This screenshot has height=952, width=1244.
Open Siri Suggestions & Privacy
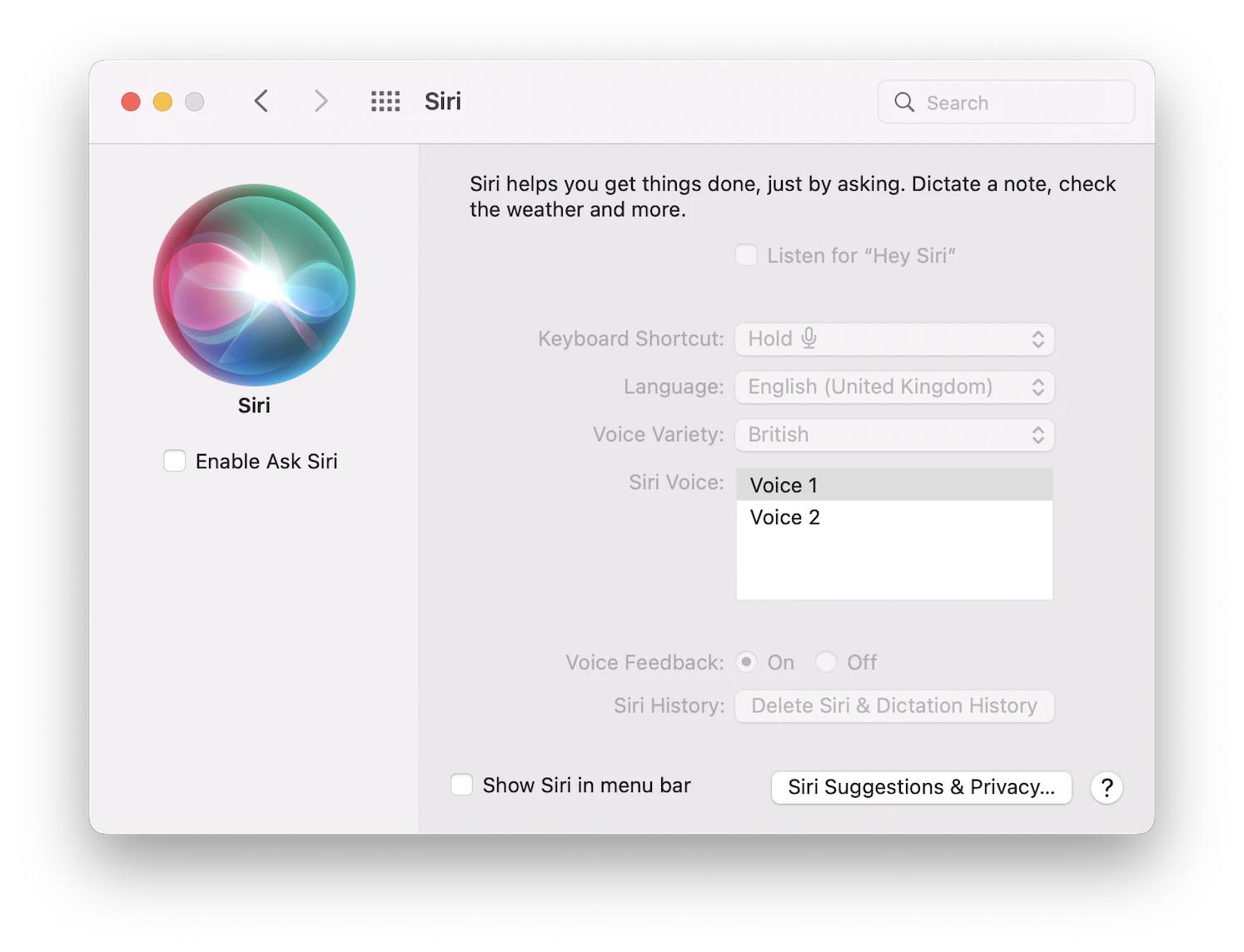pyautogui.click(x=920, y=786)
